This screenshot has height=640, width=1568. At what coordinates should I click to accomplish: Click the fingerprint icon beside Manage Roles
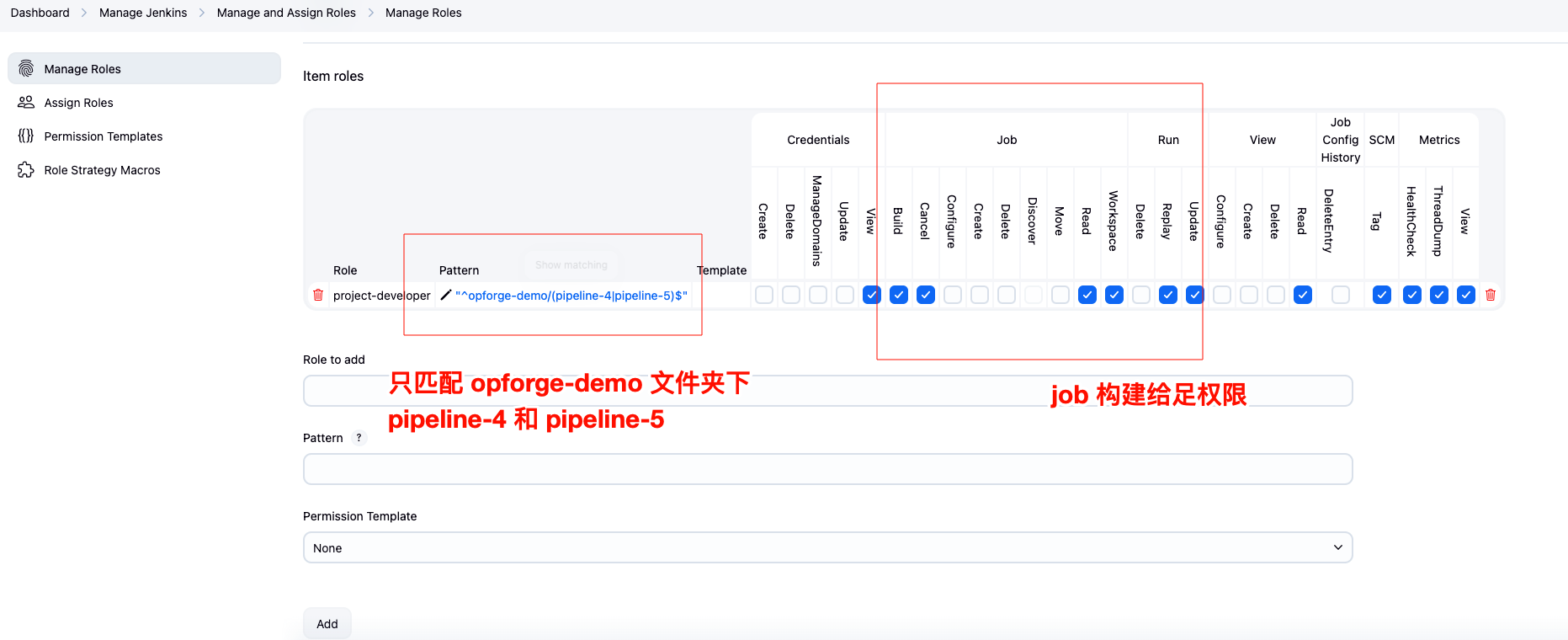(x=26, y=69)
